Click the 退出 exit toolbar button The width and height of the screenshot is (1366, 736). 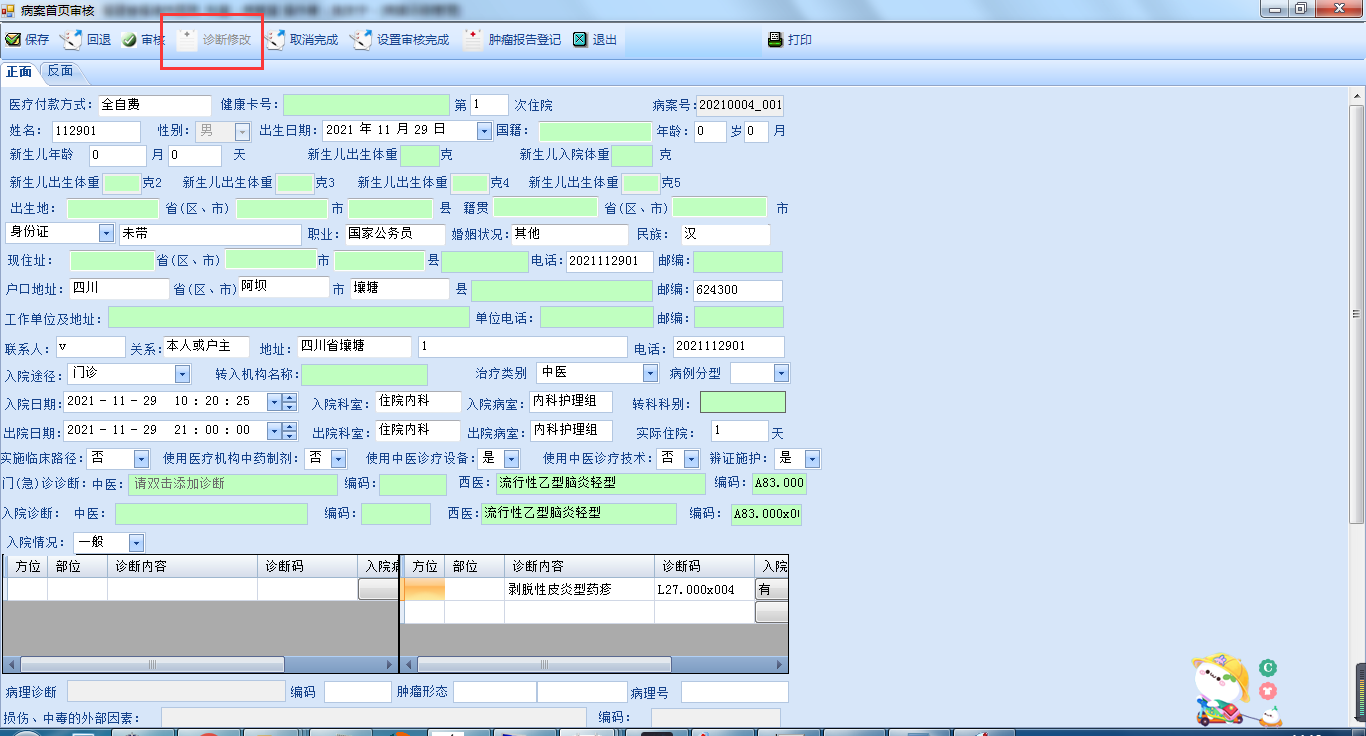tap(595, 40)
